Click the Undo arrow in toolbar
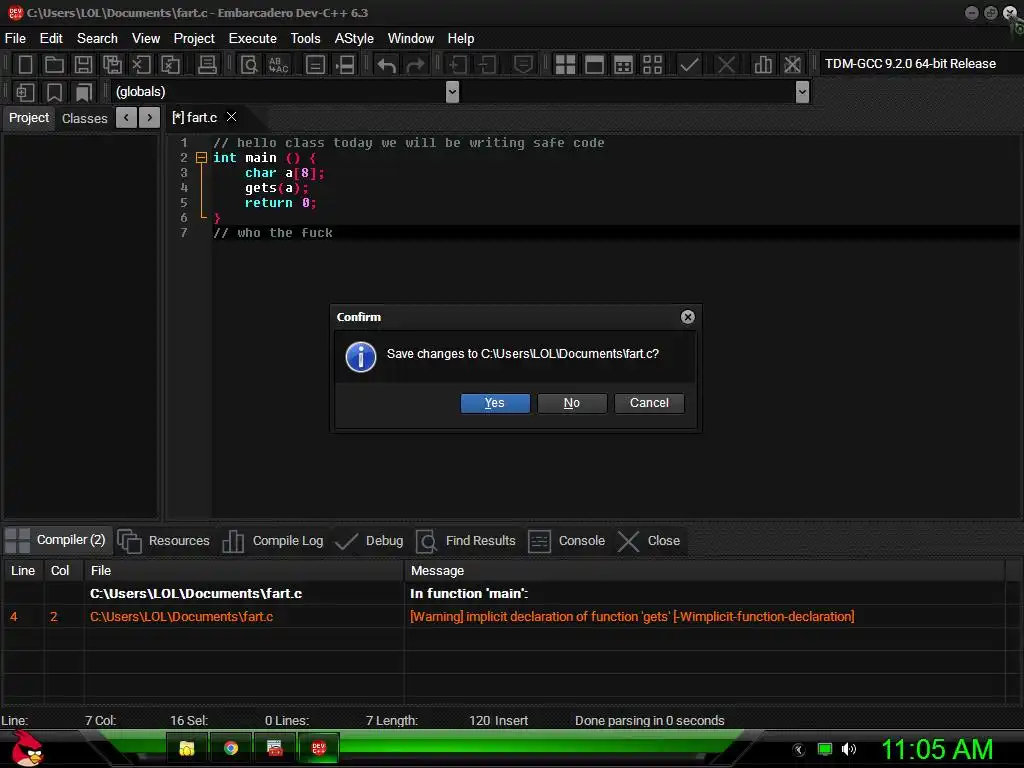This screenshot has height=768, width=1024. tap(387, 65)
